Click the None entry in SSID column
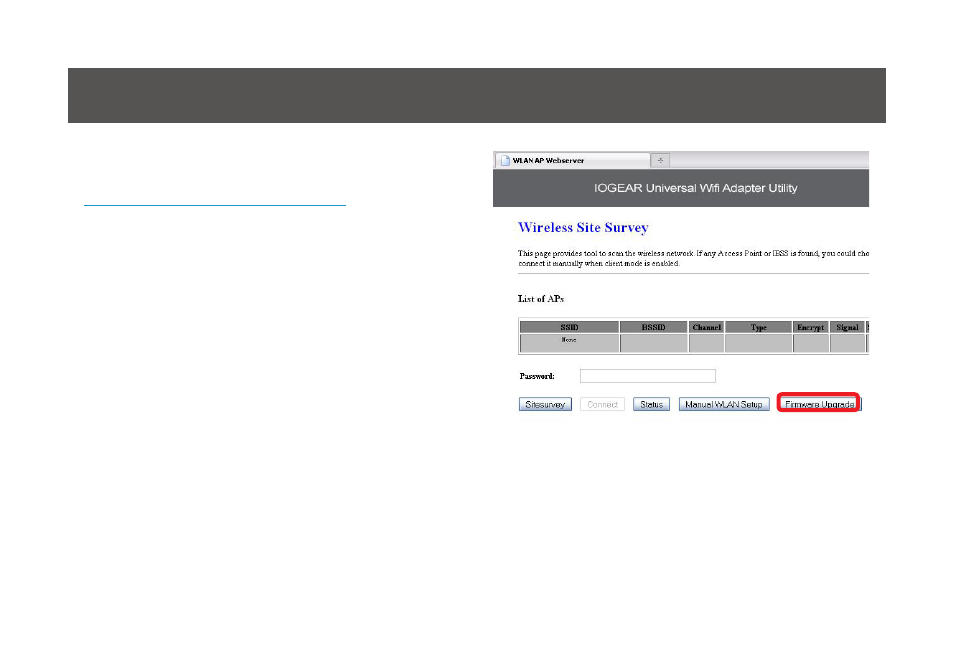954x664 pixels. coord(569,340)
